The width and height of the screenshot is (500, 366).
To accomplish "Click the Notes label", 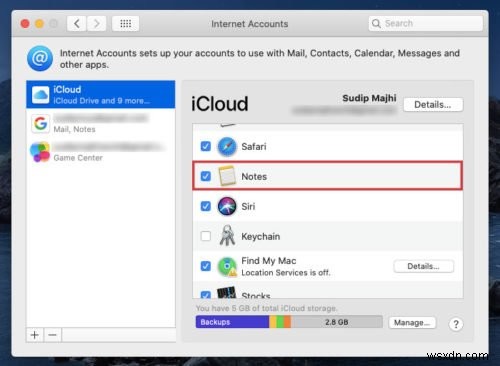I will [x=254, y=176].
